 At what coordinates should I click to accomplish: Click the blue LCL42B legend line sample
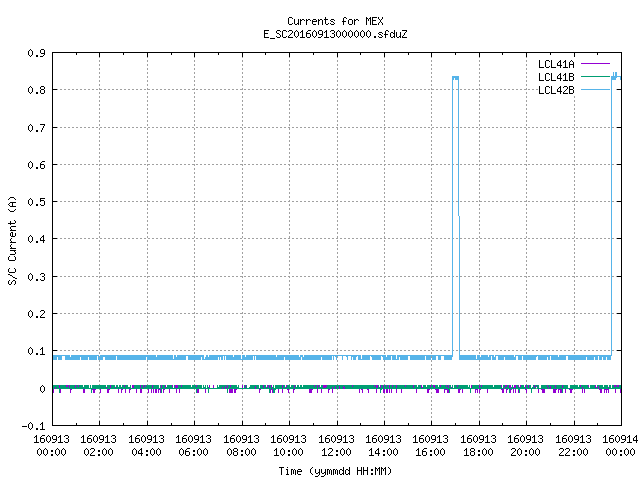coord(595,90)
